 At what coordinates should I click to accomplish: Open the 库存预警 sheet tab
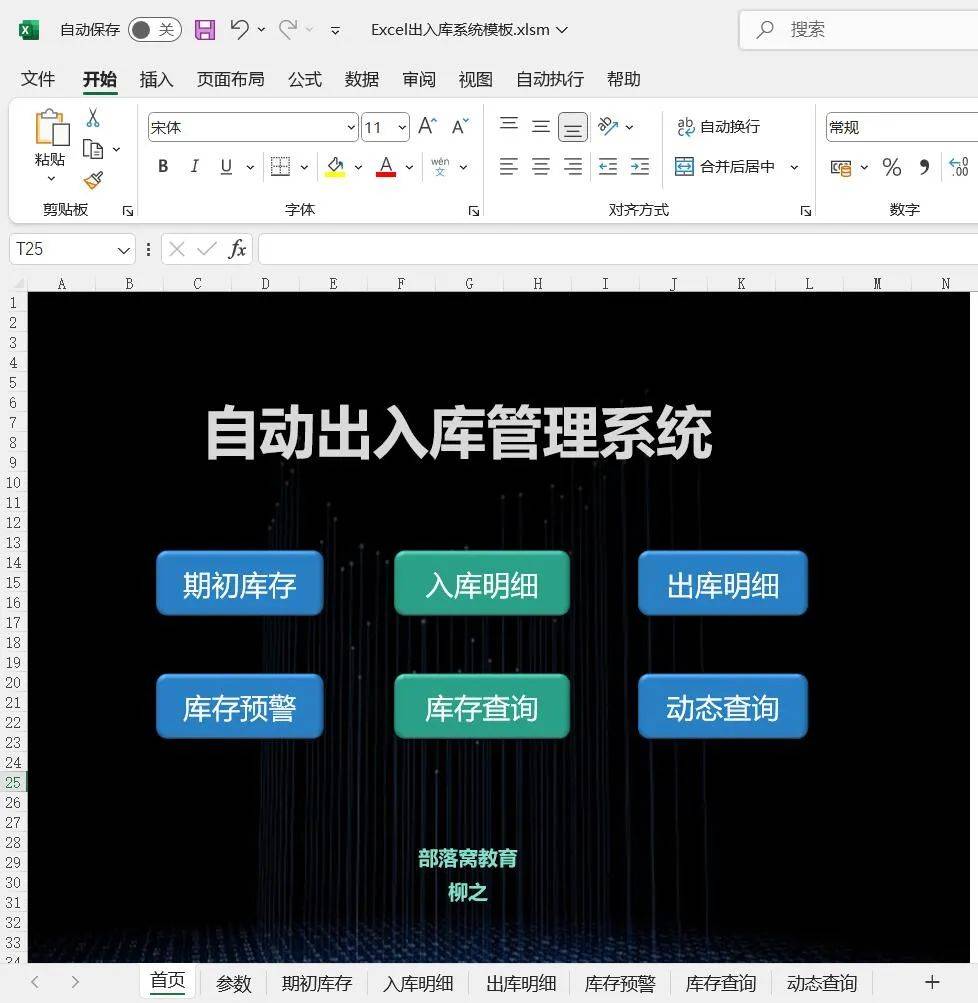(x=620, y=983)
